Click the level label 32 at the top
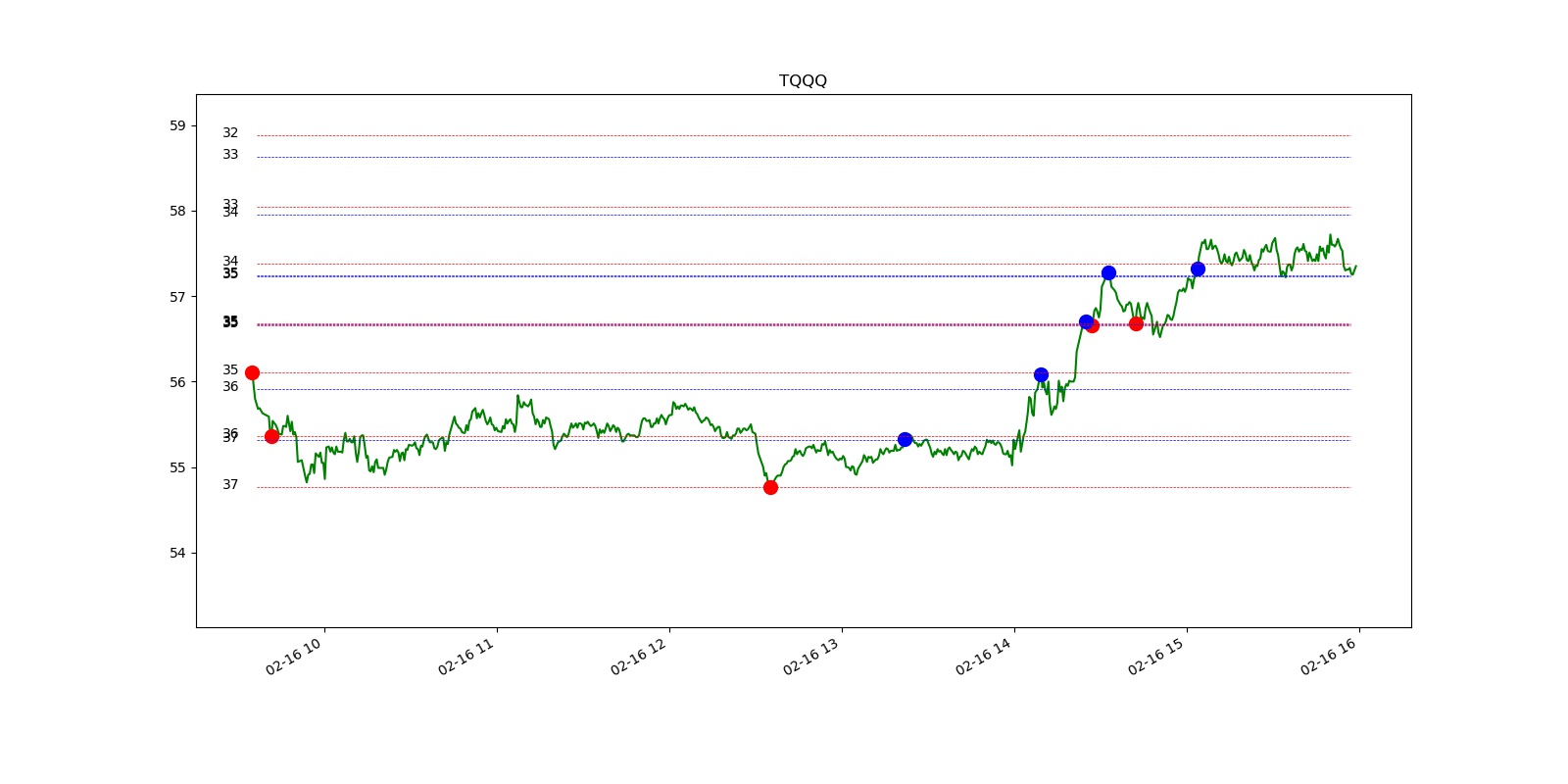The width and height of the screenshot is (1568, 784). (230, 132)
